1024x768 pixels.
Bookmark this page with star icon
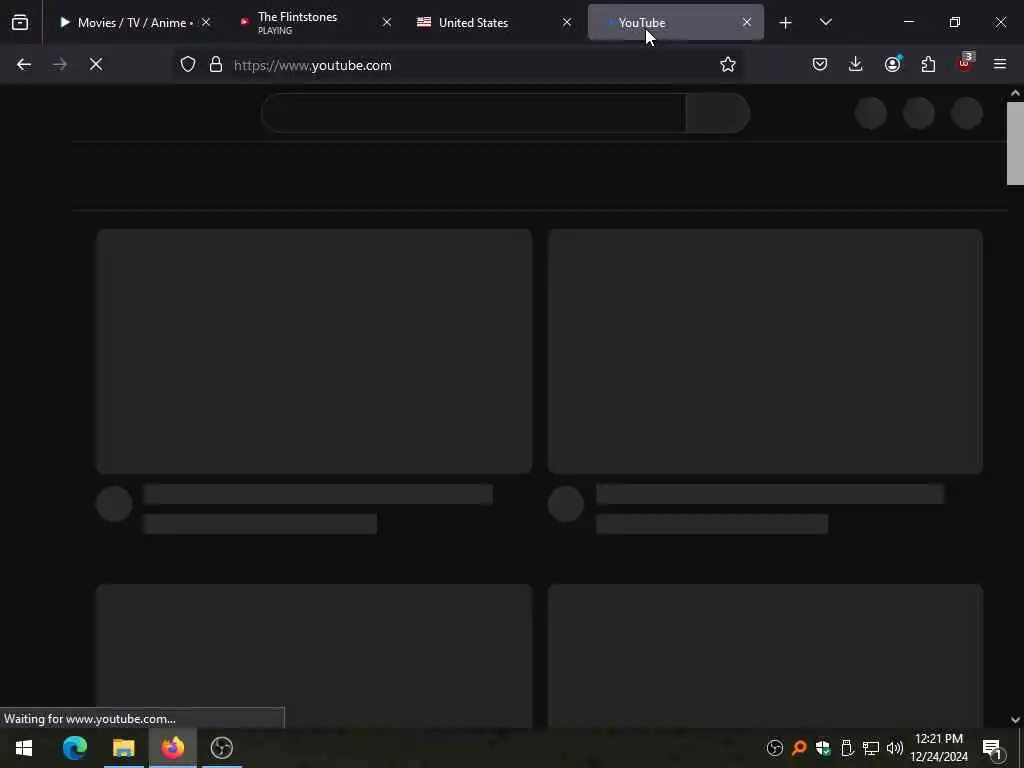[728, 64]
